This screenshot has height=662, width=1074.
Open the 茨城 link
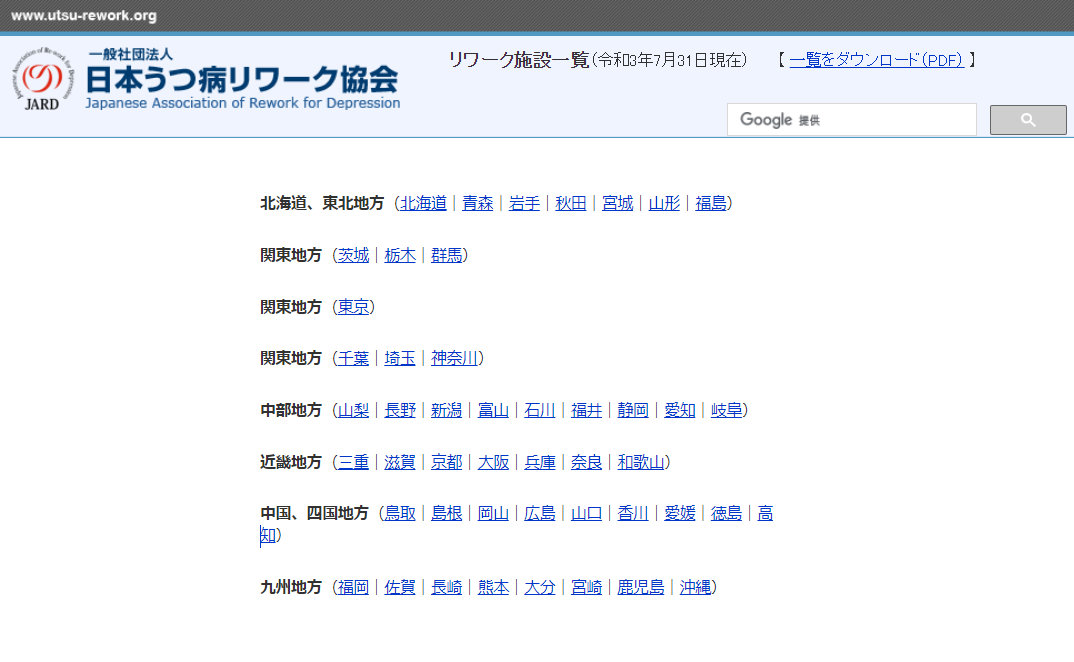point(353,255)
